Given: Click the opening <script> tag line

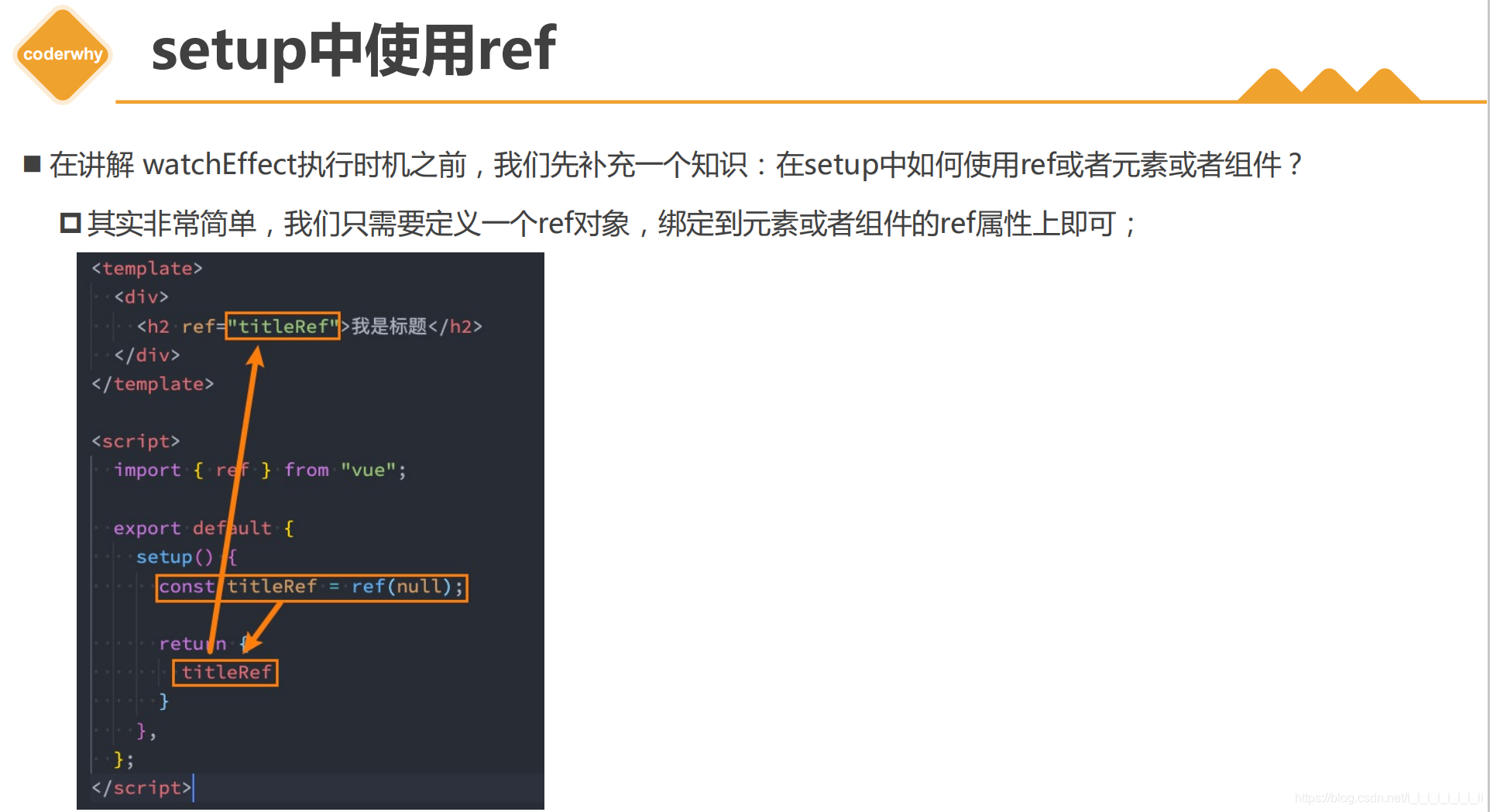Looking at the screenshot, I should coord(136,441).
